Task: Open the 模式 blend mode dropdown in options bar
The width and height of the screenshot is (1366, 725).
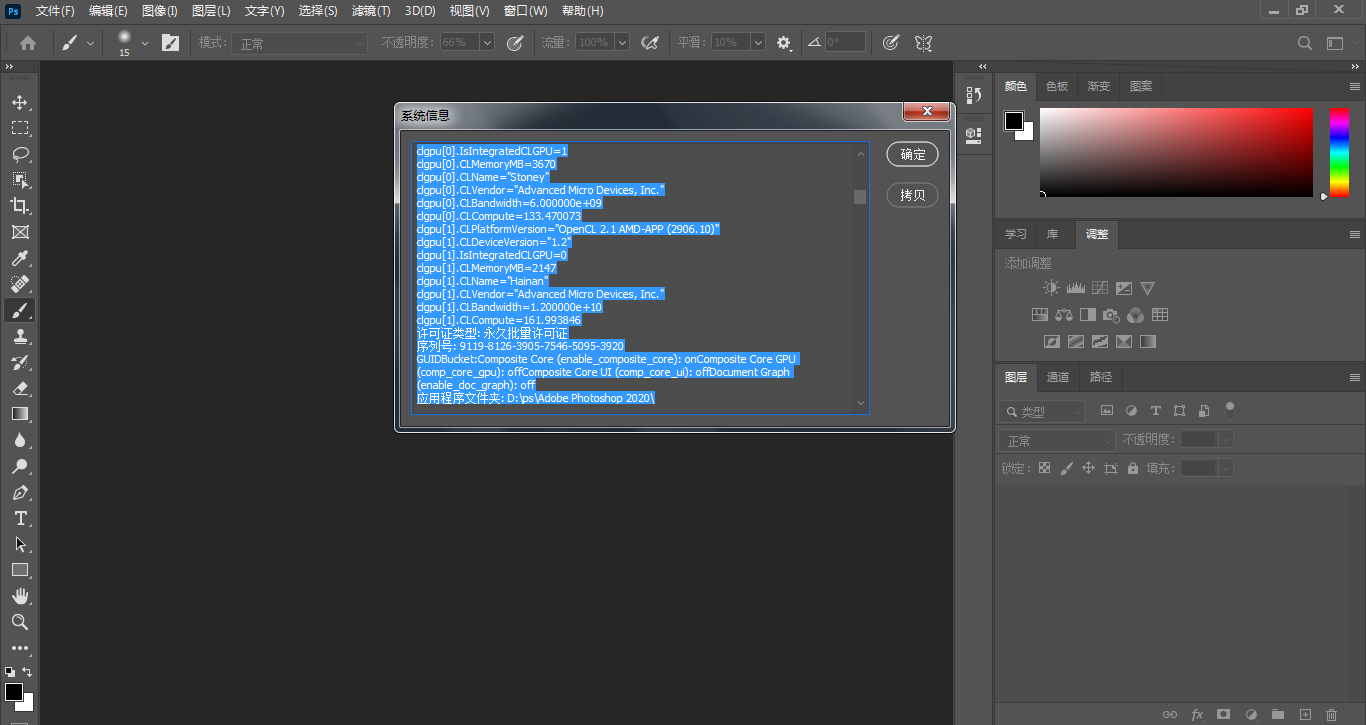Action: 300,43
